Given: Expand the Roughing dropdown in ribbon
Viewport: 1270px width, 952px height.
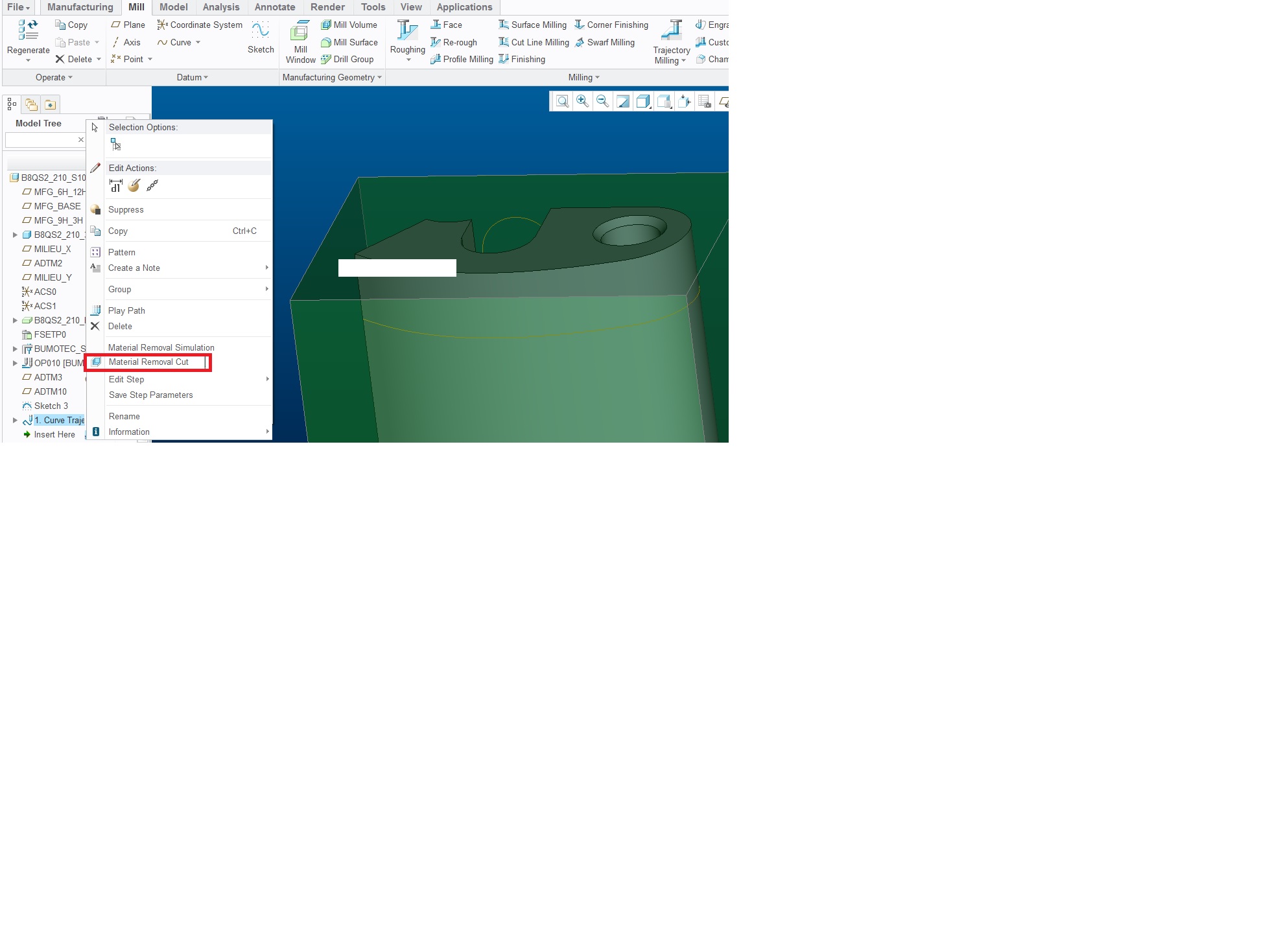Looking at the screenshot, I should click(x=408, y=60).
